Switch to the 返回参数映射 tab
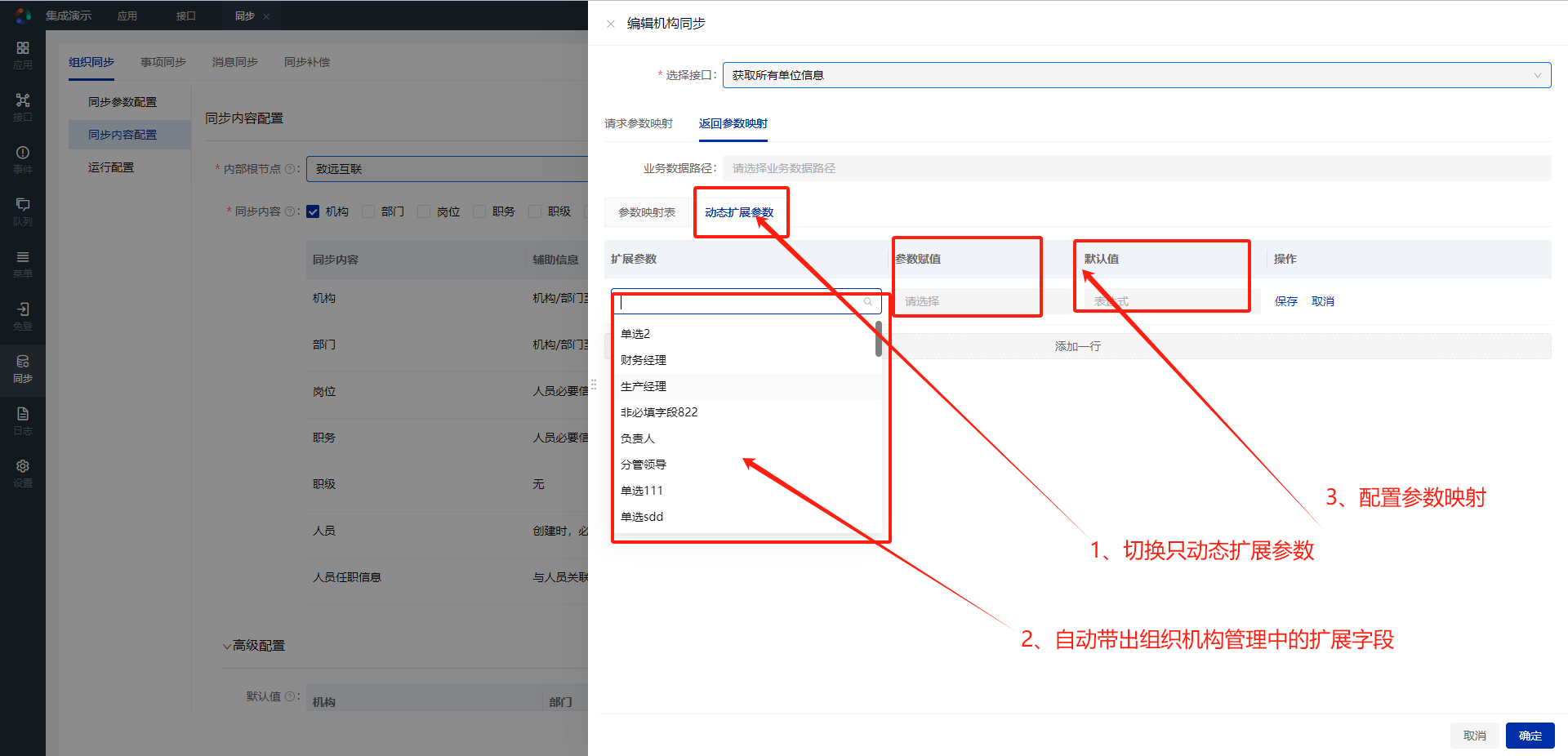 [733, 123]
